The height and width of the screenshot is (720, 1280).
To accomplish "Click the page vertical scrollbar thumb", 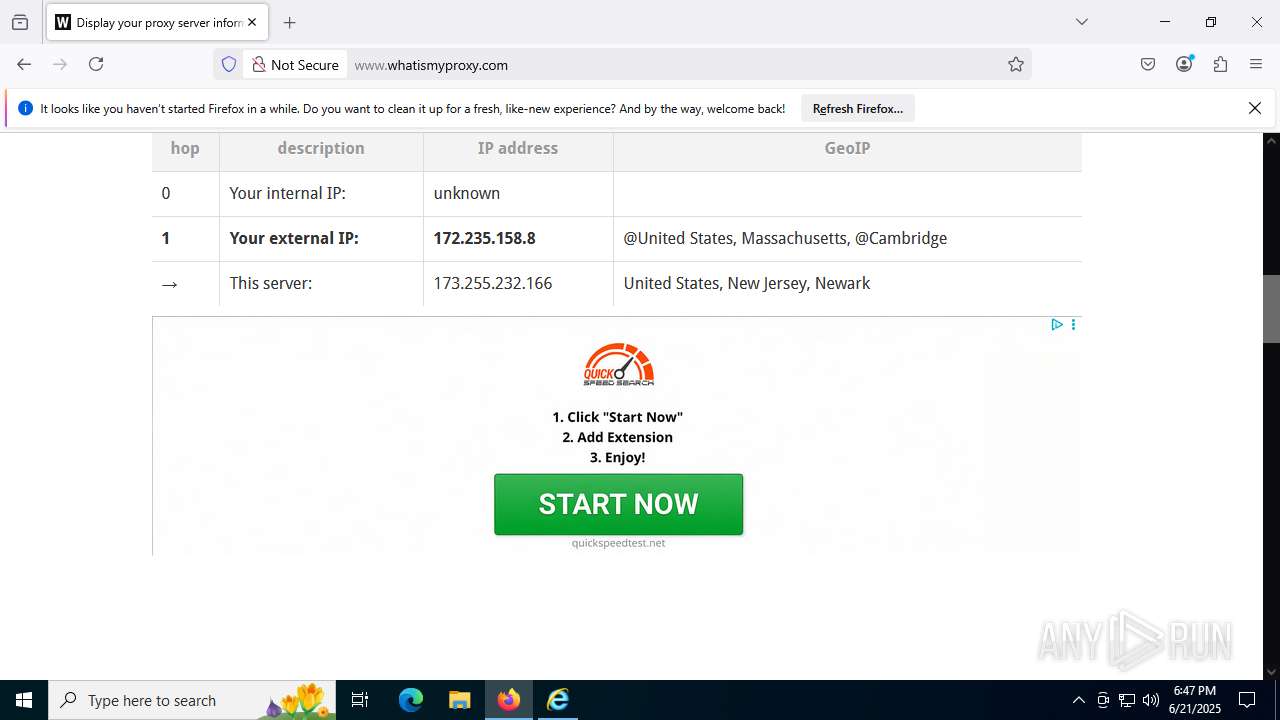I will coord(1271,309).
